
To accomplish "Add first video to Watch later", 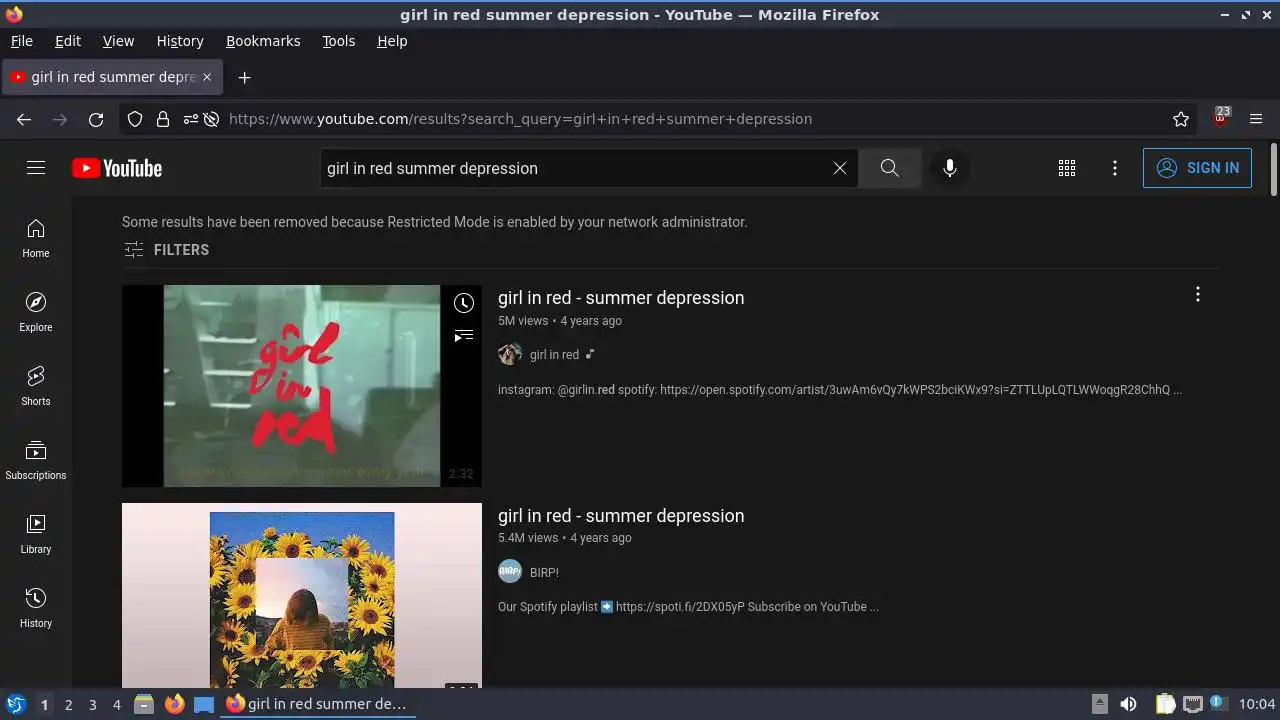I will (x=464, y=303).
